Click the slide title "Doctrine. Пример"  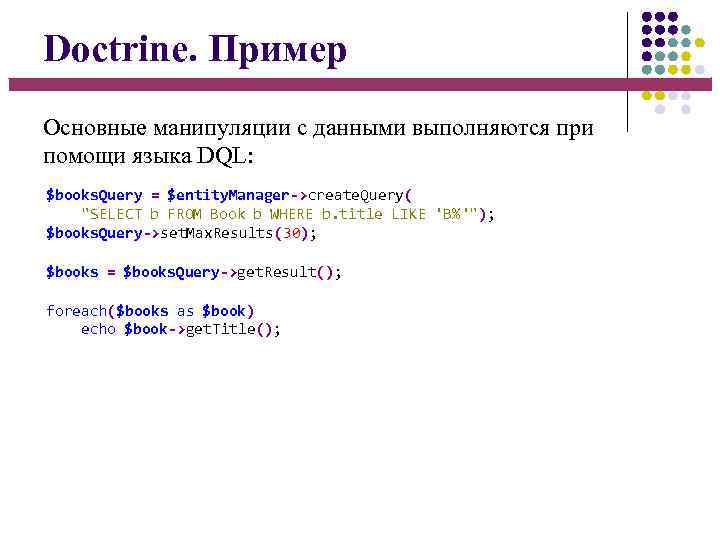click(195, 50)
